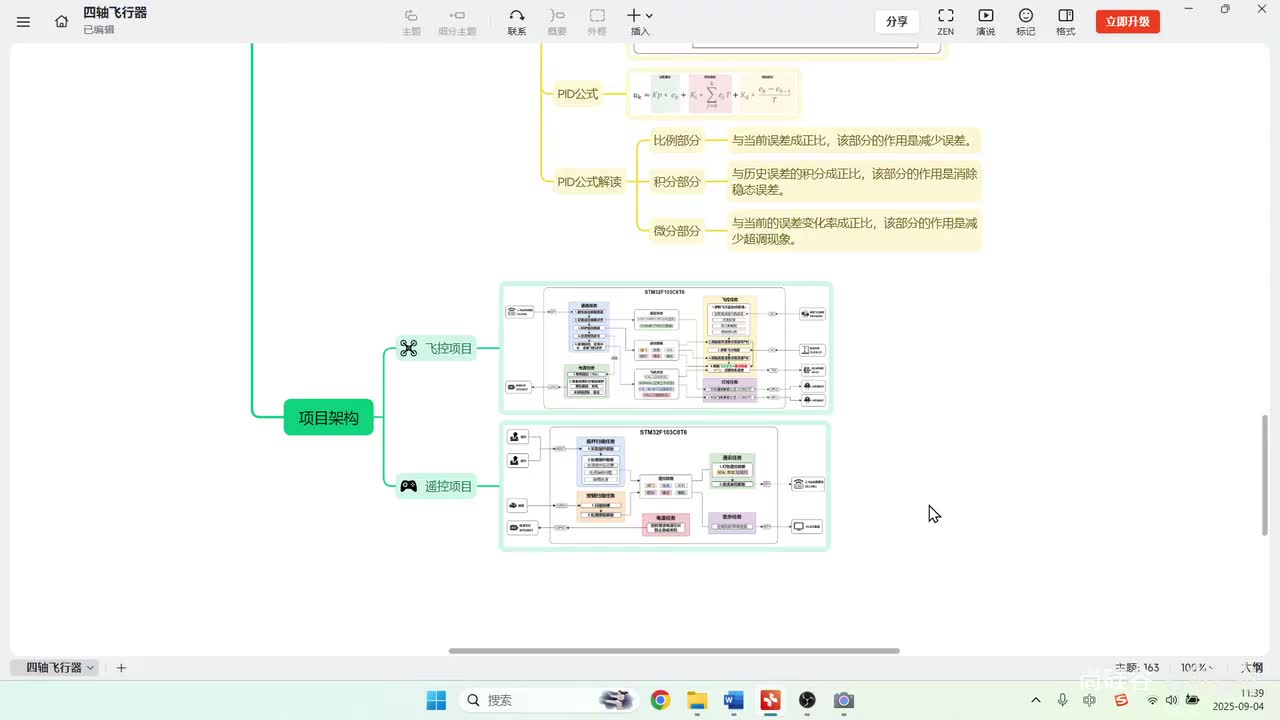The height and width of the screenshot is (720, 1280).
Task: Go to the home page icon
Action: coord(62,21)
